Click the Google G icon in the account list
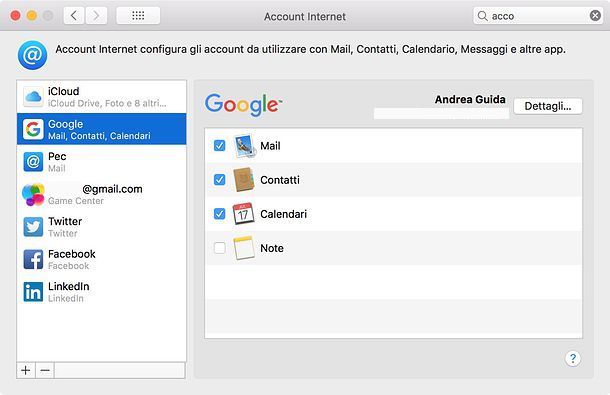This screenshot has height=395, width=610. click(x=33, y=129)
